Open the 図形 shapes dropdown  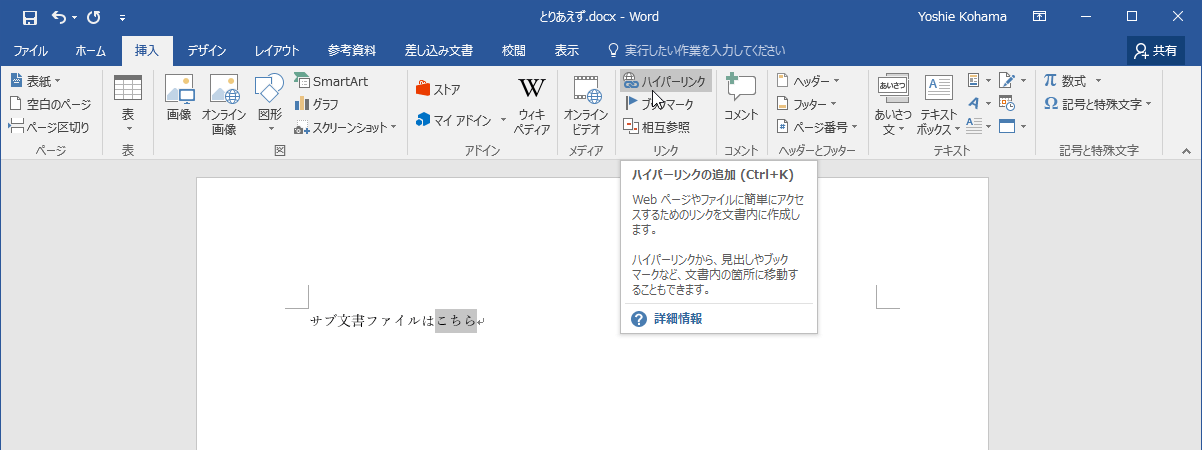click(x=270, y=104)
